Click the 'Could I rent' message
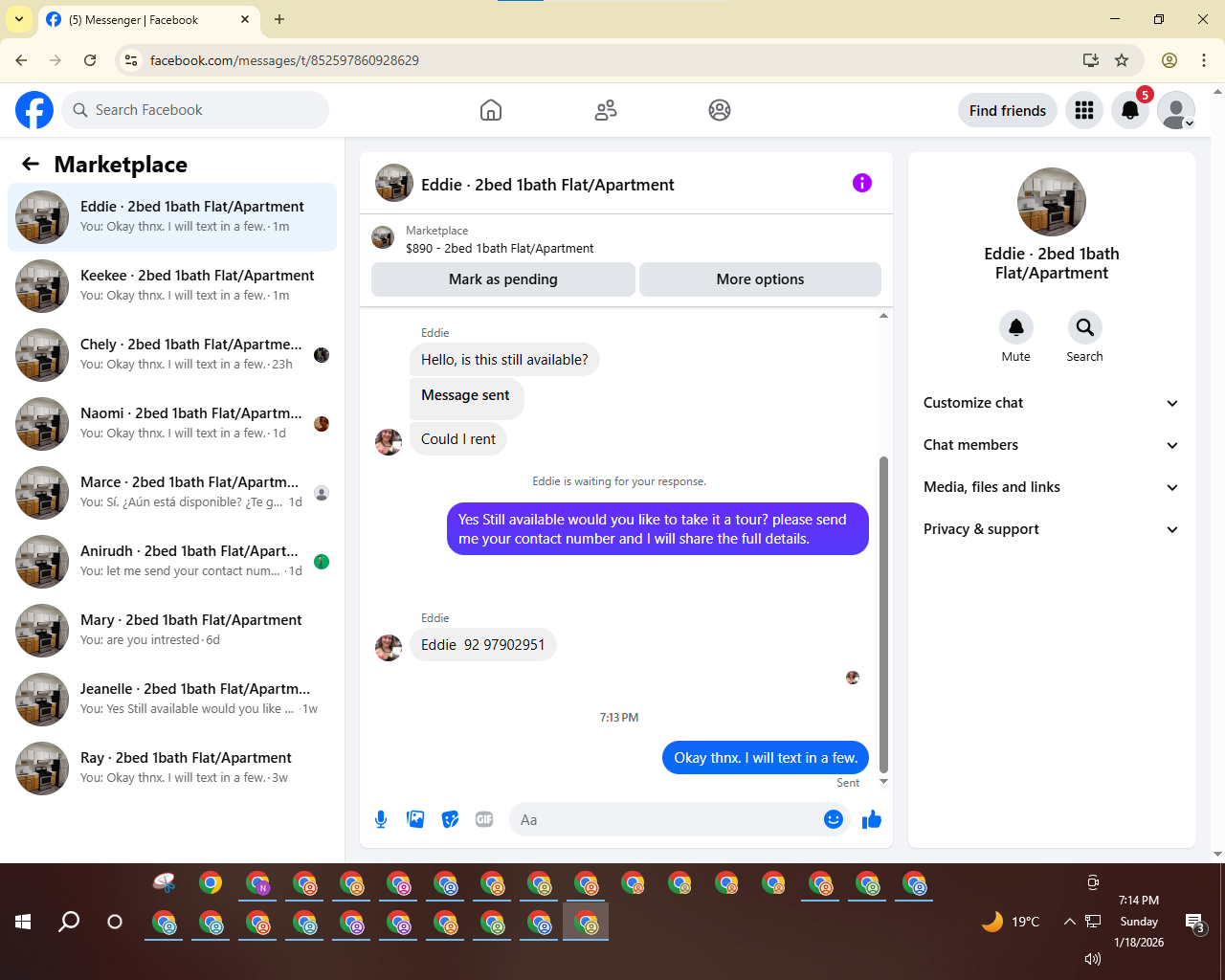1225x980 pixels. (x=458, y=439)
